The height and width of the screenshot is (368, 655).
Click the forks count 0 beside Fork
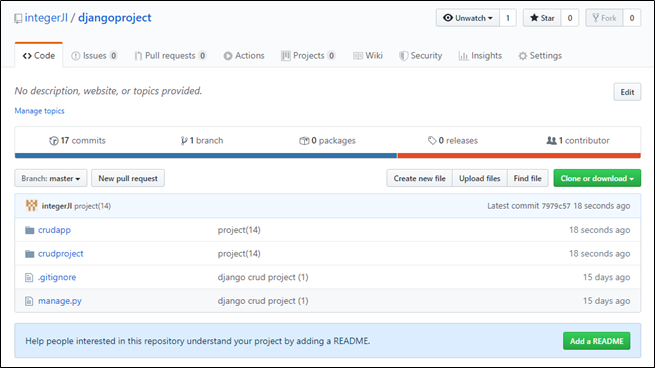632,18
